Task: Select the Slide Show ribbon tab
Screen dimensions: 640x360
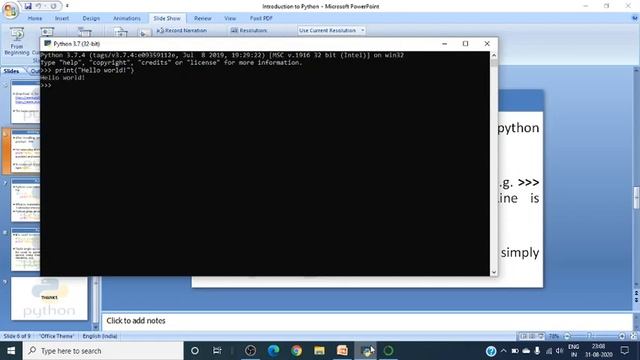Action: [167, 18]
